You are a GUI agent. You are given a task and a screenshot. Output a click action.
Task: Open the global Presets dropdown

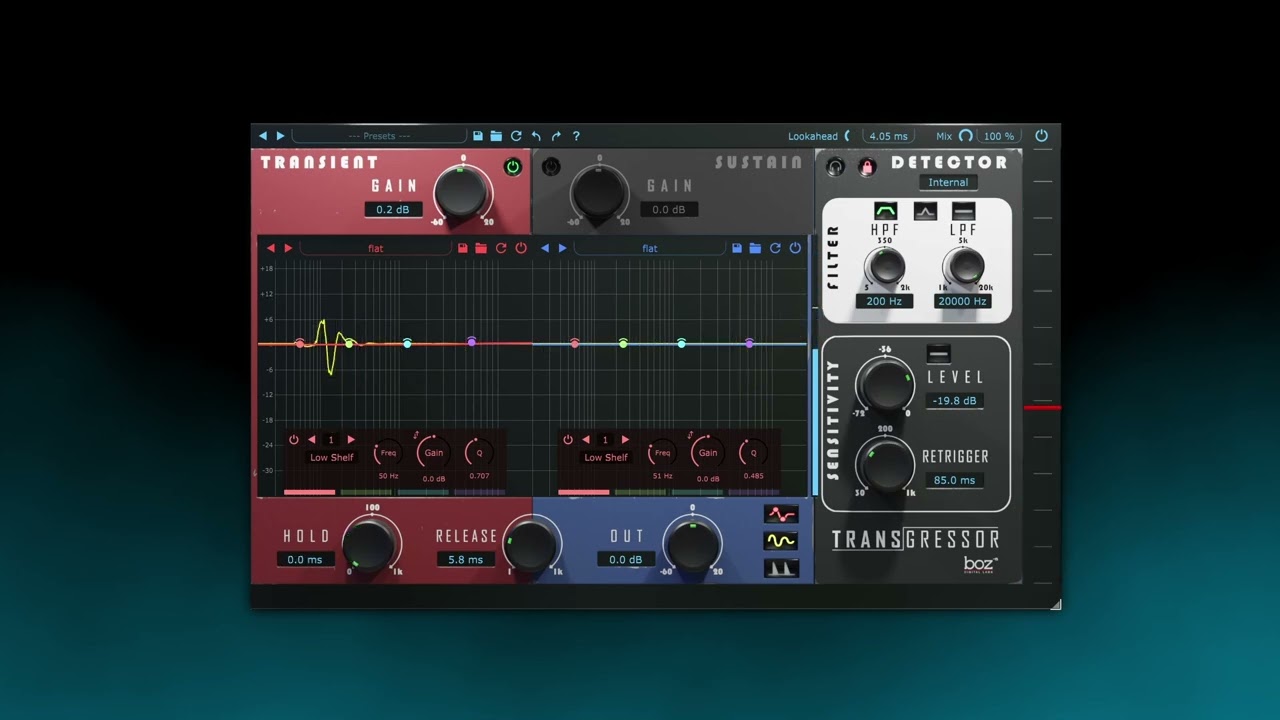click(x=379, y=136)
